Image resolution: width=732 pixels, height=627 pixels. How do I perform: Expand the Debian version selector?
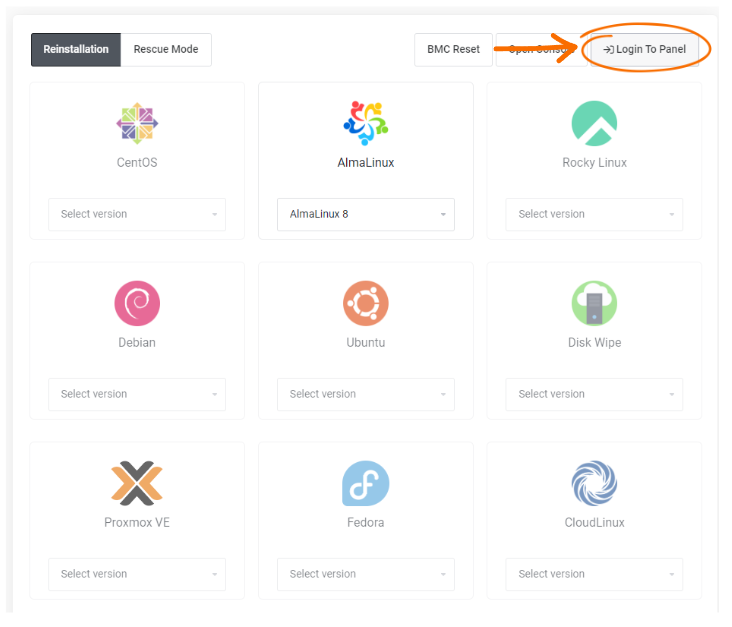click(x=137, y=395)
